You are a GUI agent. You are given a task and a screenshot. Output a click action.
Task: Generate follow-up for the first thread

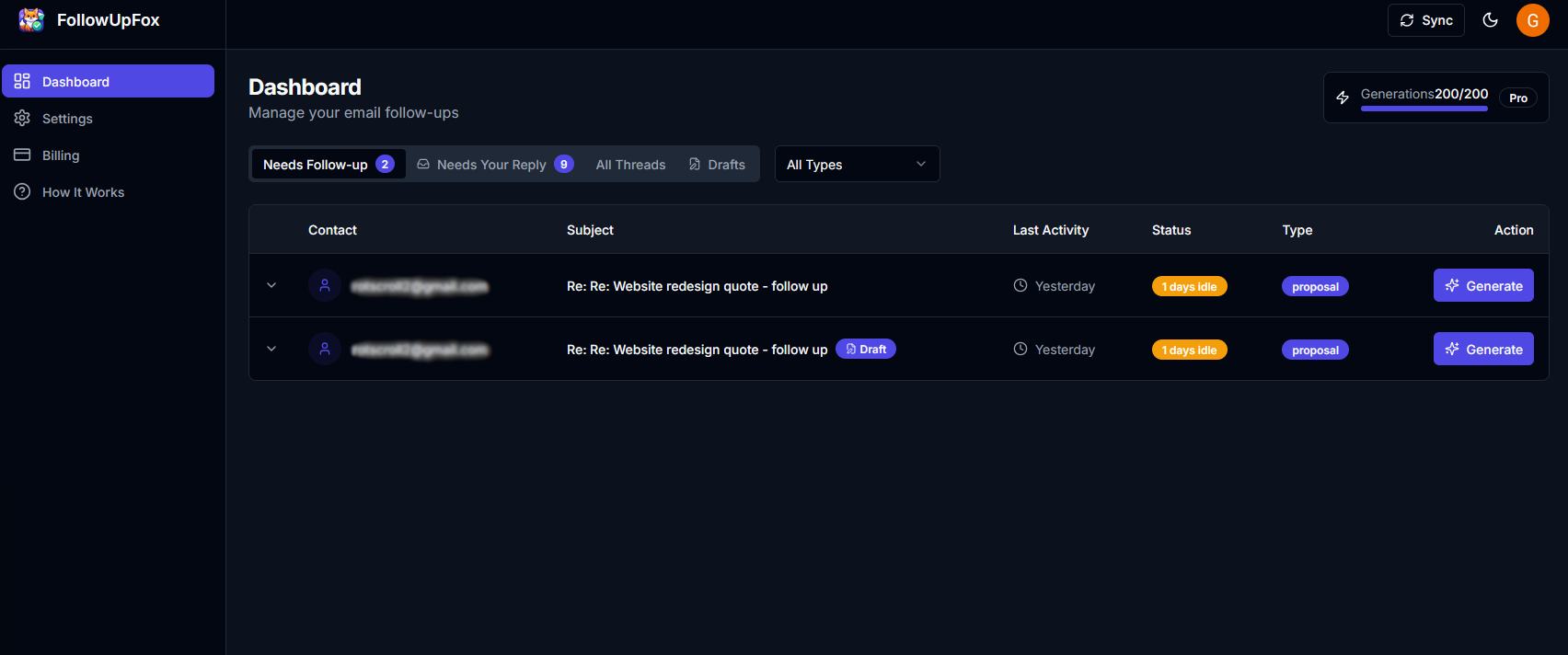point(1483,285)
